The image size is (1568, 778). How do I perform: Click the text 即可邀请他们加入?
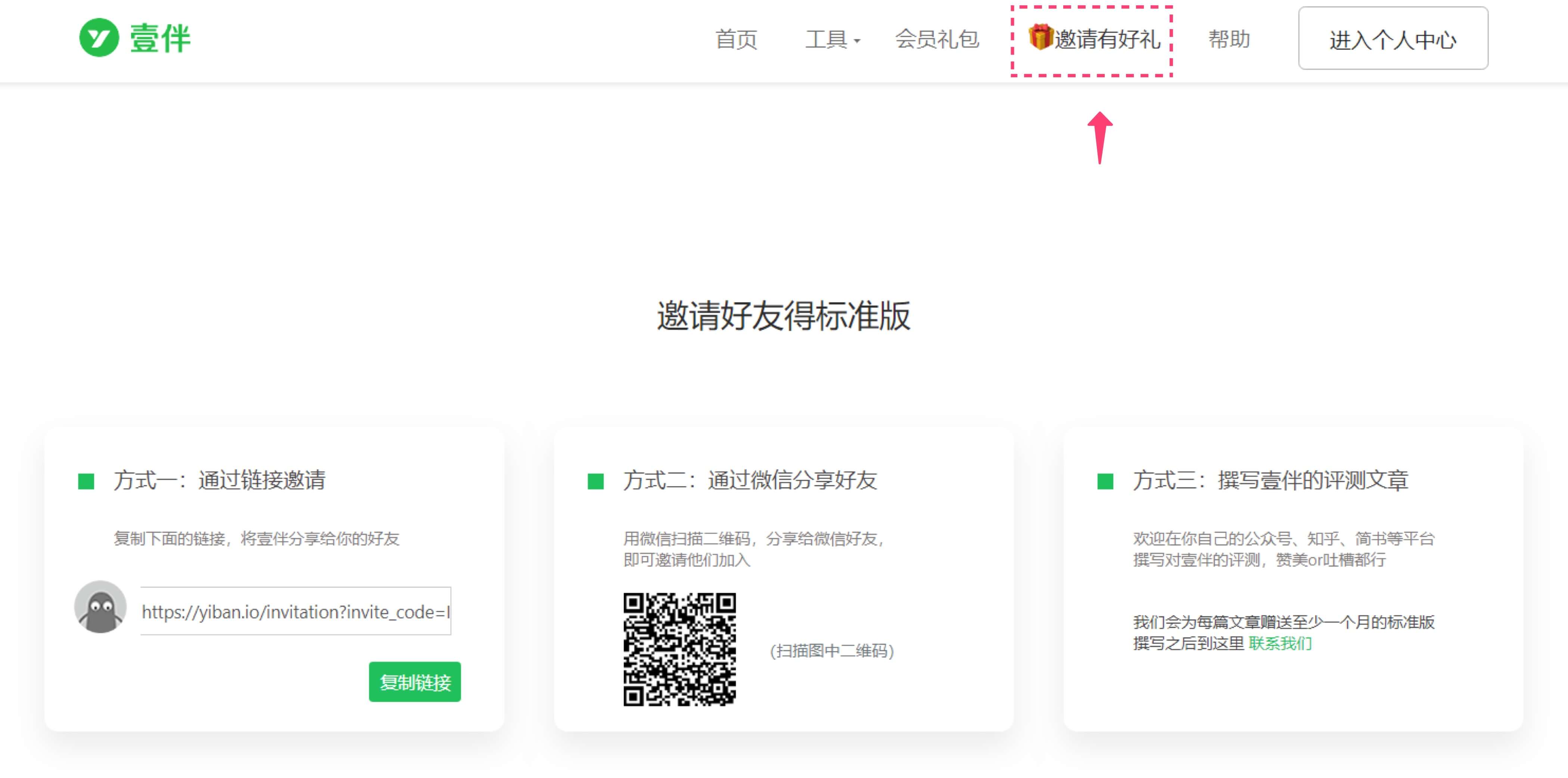tap(687, 560)
